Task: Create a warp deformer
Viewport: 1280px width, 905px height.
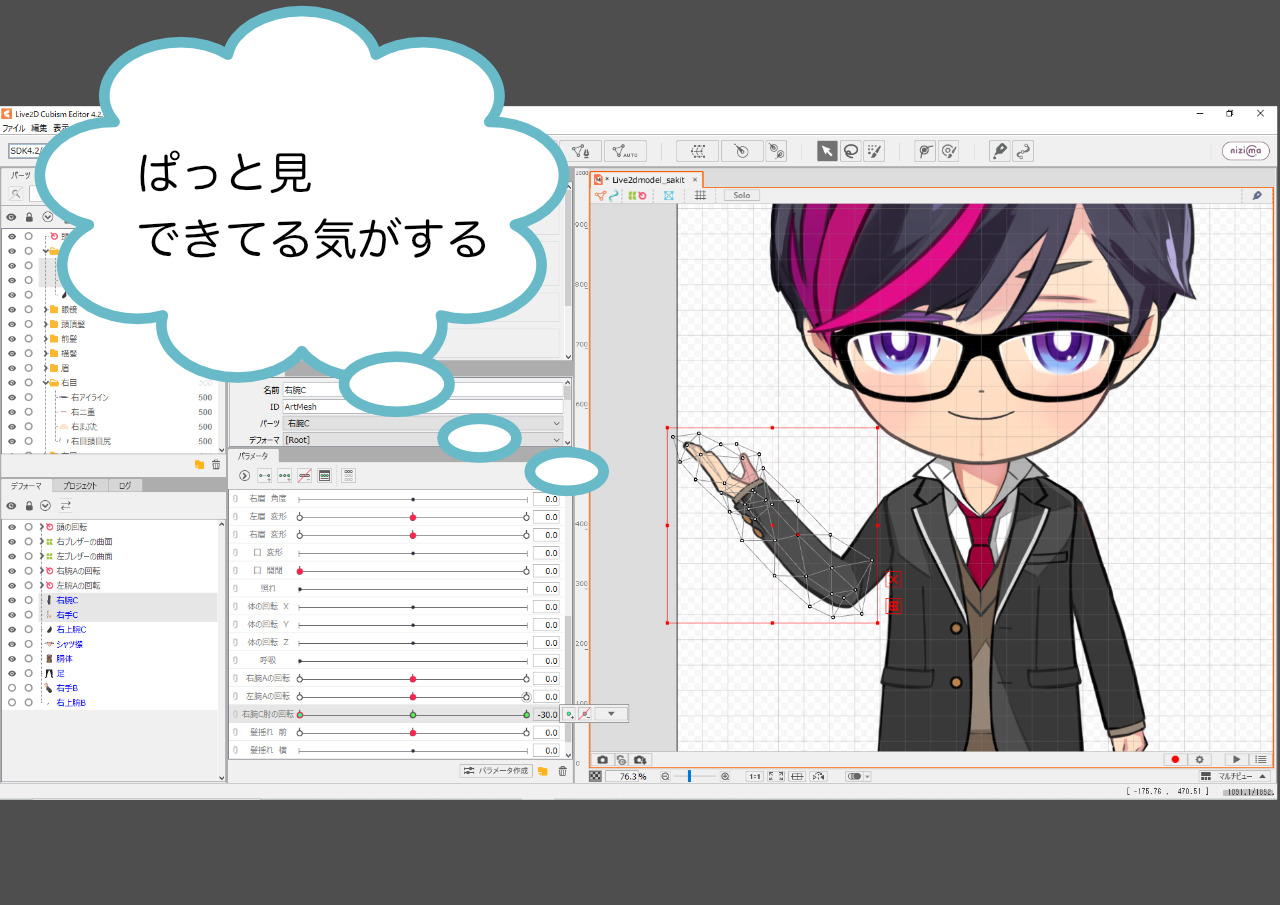Action: tap(697, 151)
